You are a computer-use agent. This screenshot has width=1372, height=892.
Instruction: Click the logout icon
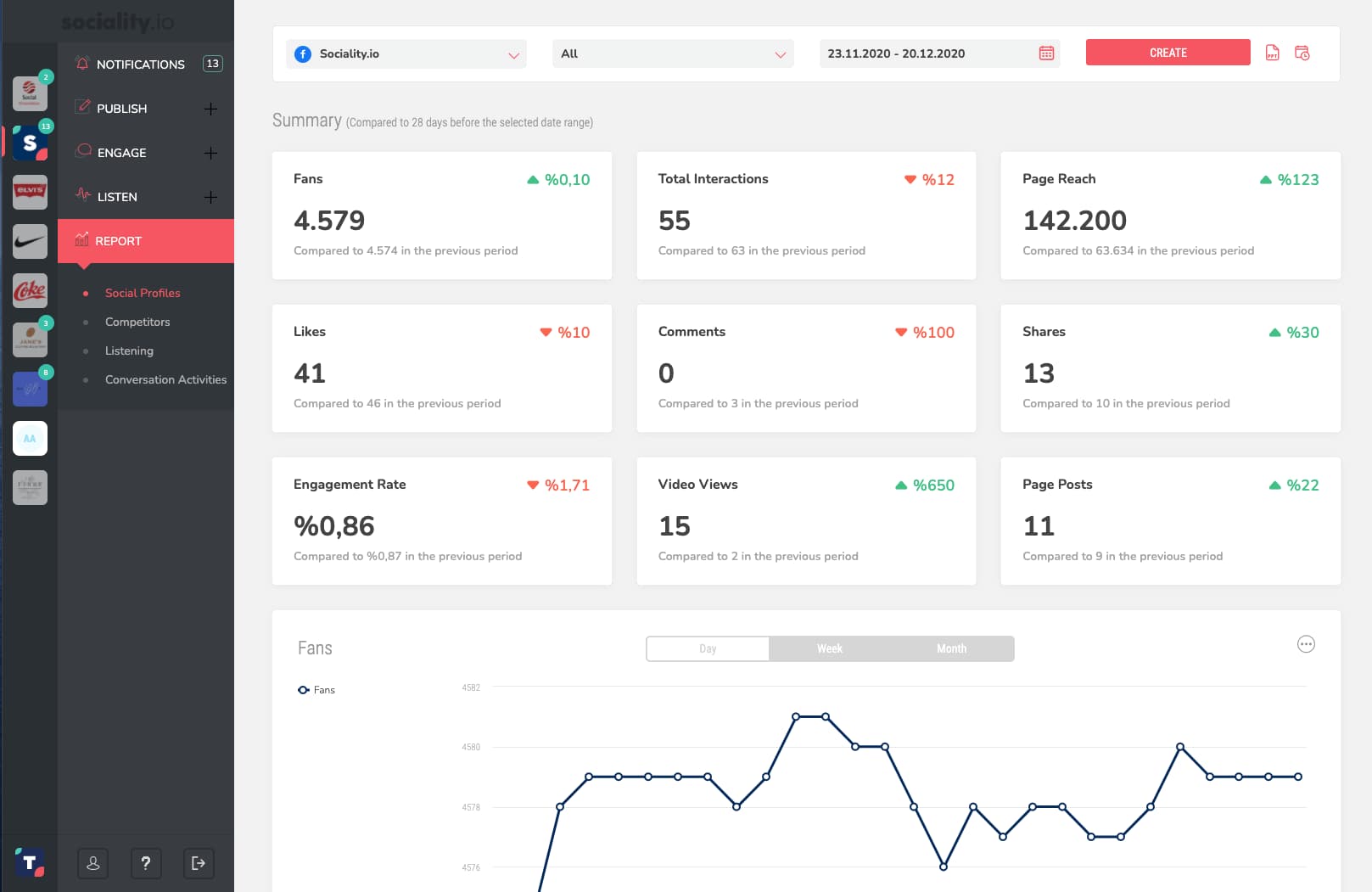pyautogui.click(x=199, y=863)
